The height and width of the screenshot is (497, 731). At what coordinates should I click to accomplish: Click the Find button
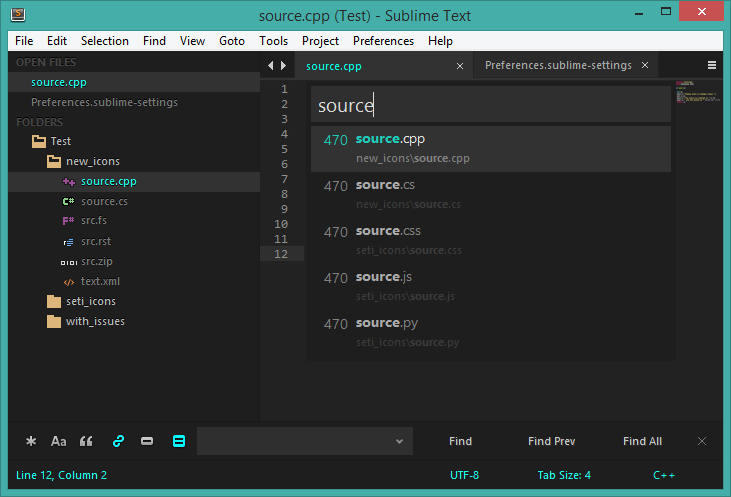(460, 441)
